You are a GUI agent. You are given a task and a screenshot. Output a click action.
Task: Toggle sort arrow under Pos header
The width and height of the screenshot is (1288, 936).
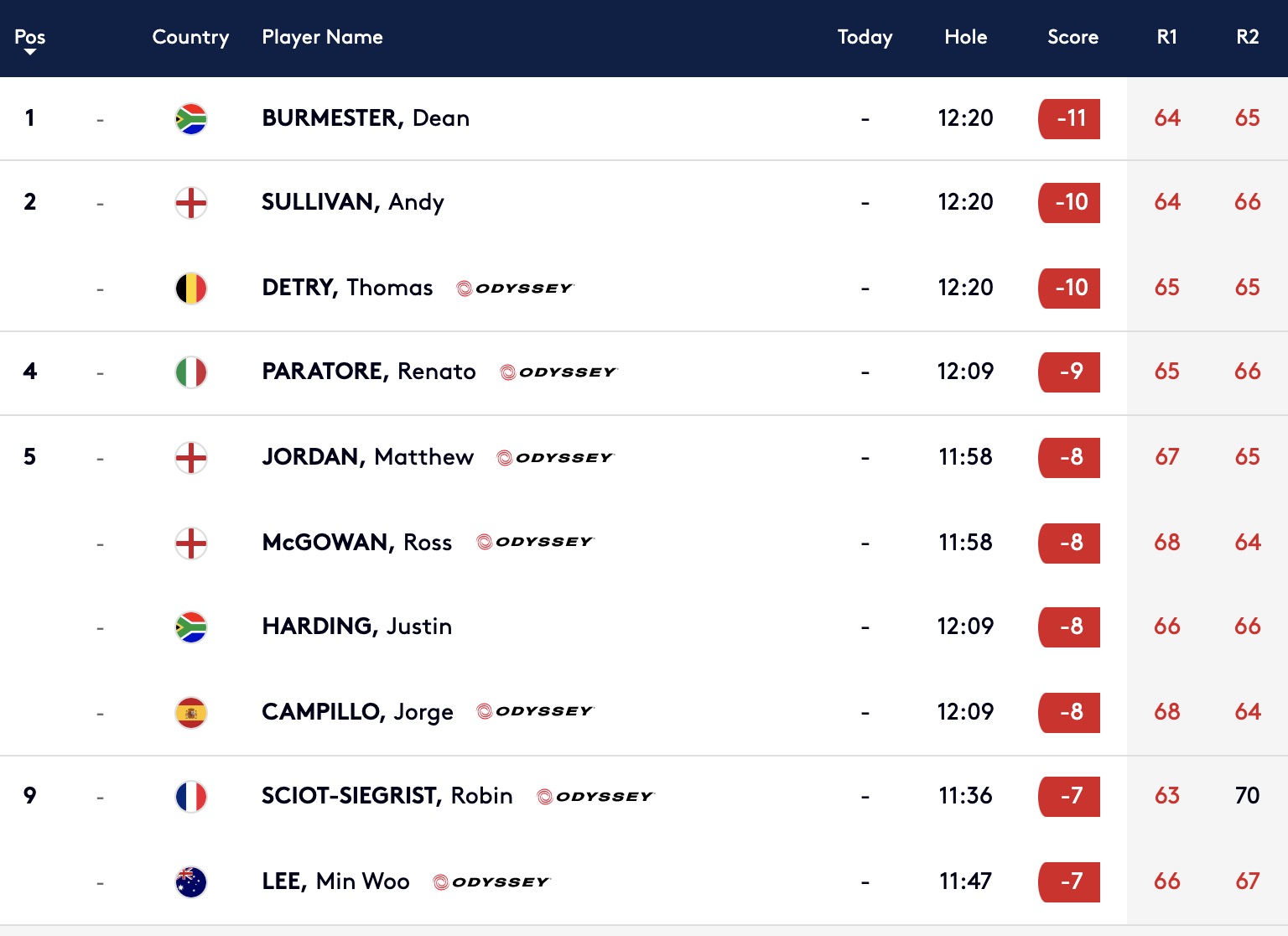coord(30,52)
